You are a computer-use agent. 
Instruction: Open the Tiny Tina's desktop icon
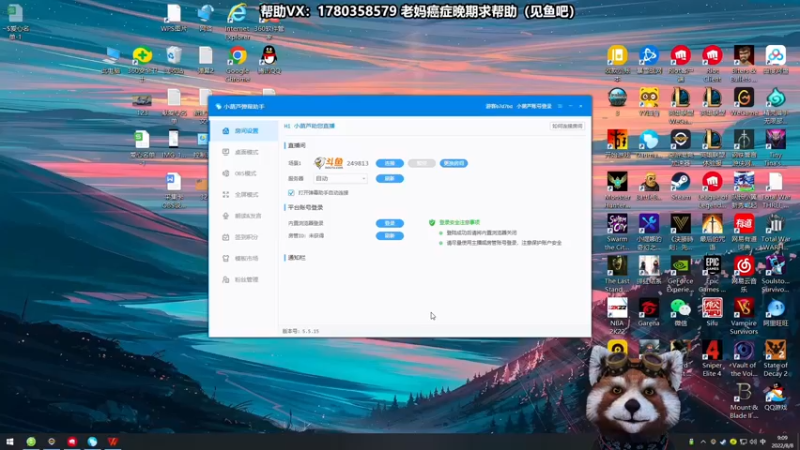point(775,148)
